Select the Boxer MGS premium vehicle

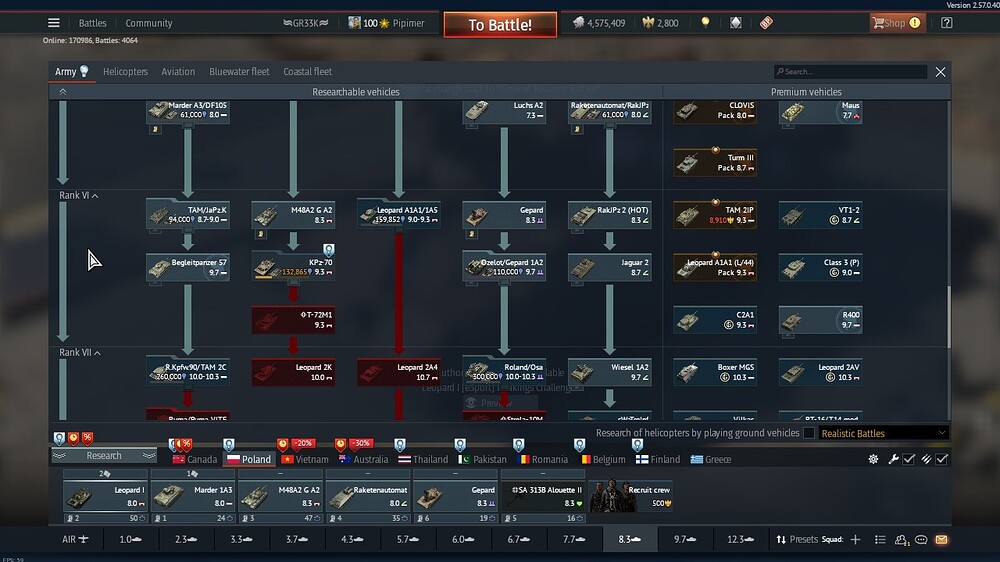(x=715, y=372)
